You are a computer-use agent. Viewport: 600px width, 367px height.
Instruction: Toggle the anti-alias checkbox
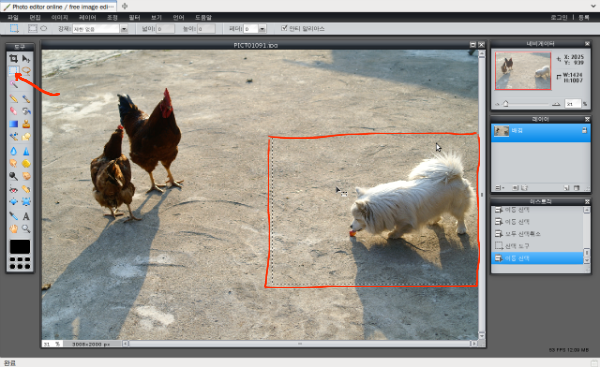[x=284, y=28]
